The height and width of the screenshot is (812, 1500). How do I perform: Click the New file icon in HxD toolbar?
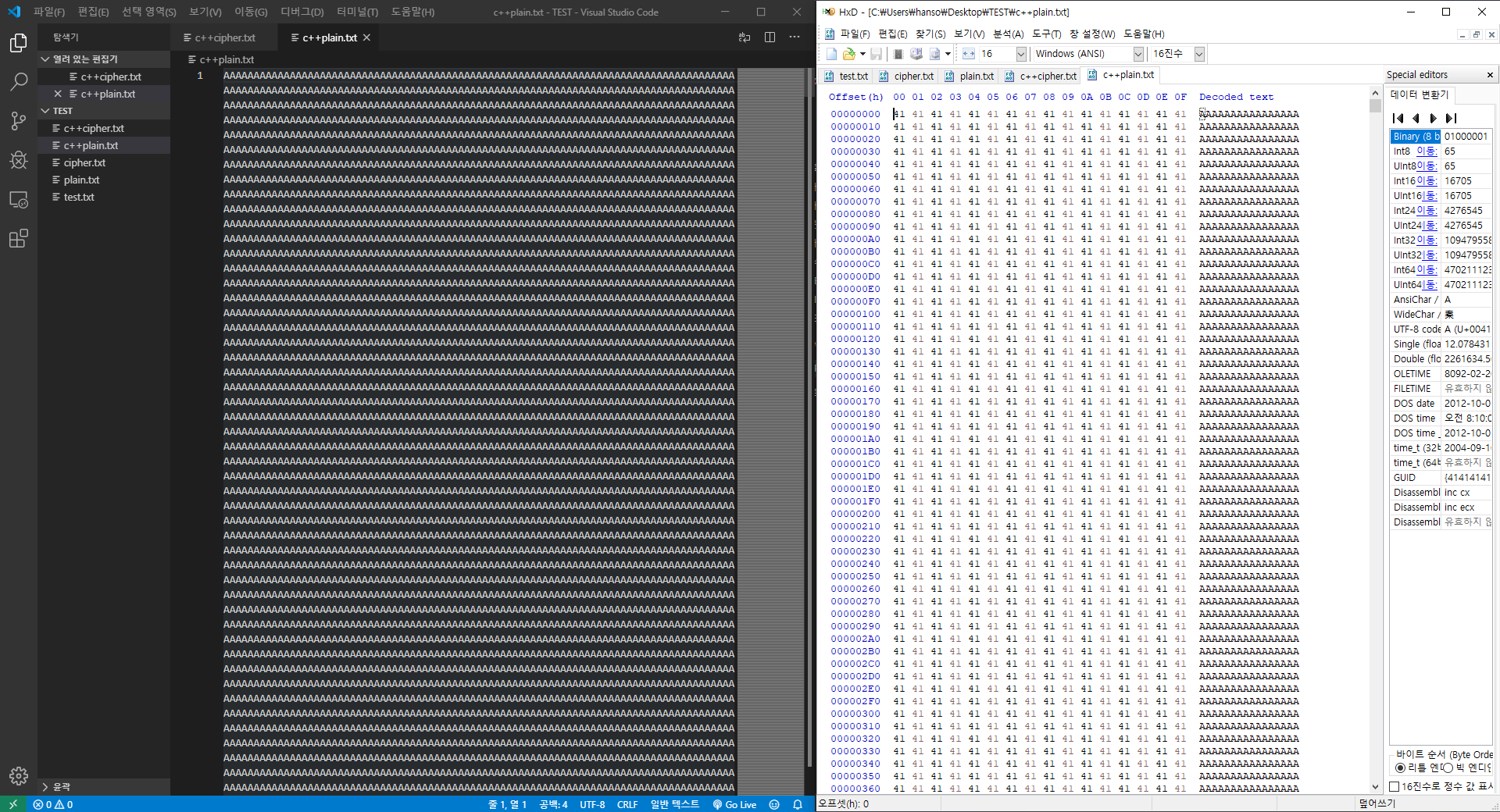click(831, 54)
